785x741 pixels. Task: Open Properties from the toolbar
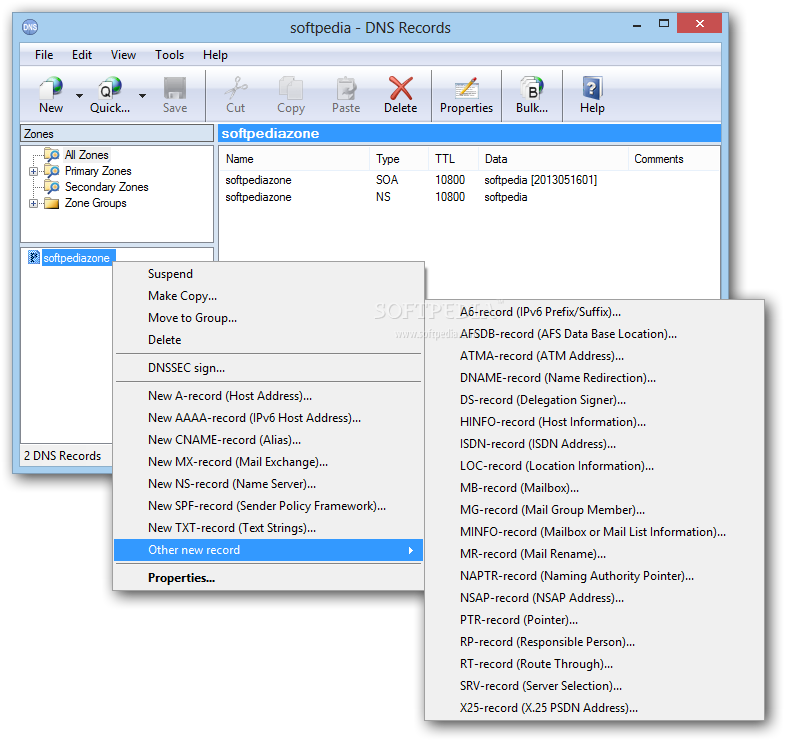[466, 95]
